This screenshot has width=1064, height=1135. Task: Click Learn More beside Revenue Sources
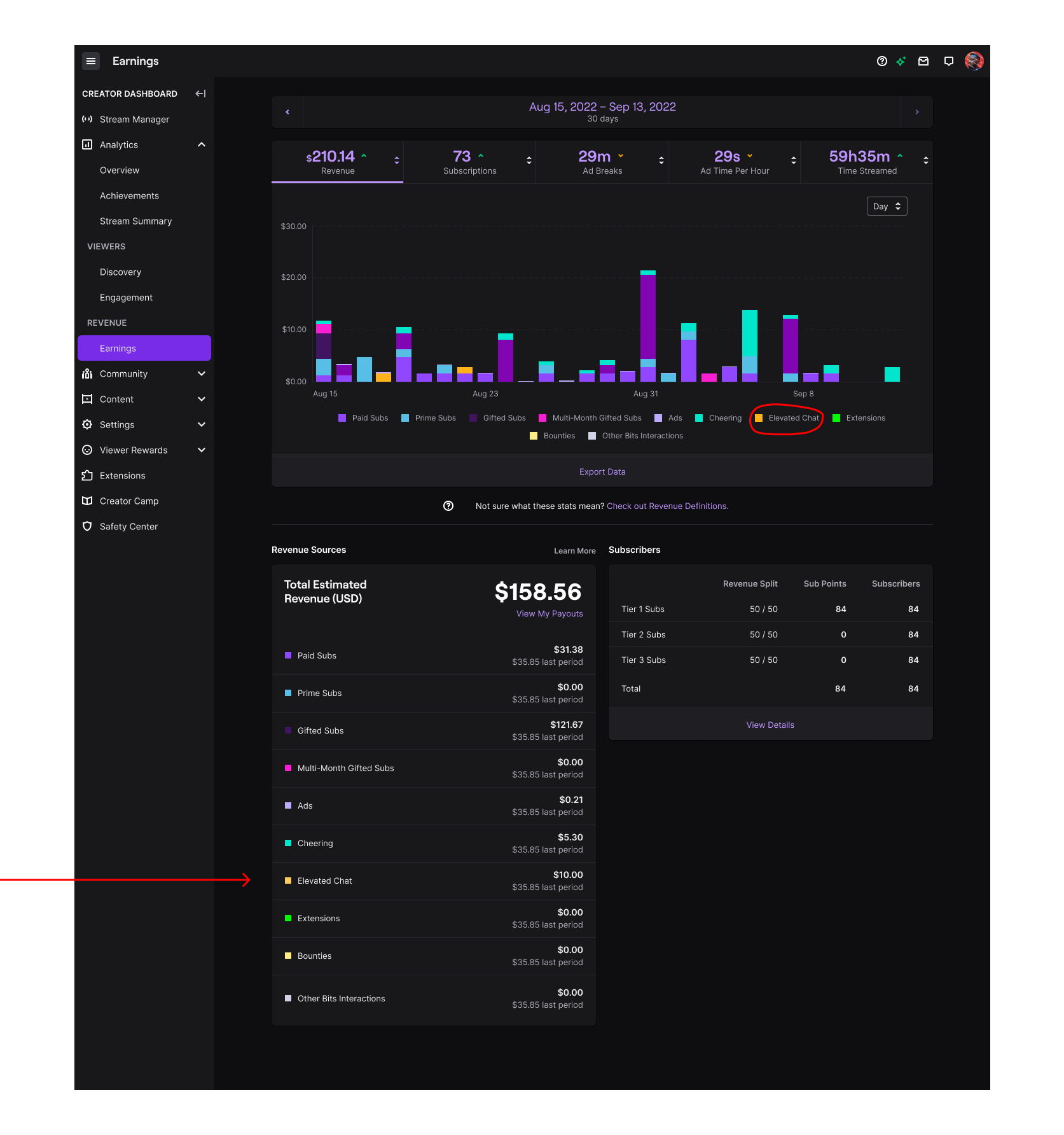(x=575, y=550)
